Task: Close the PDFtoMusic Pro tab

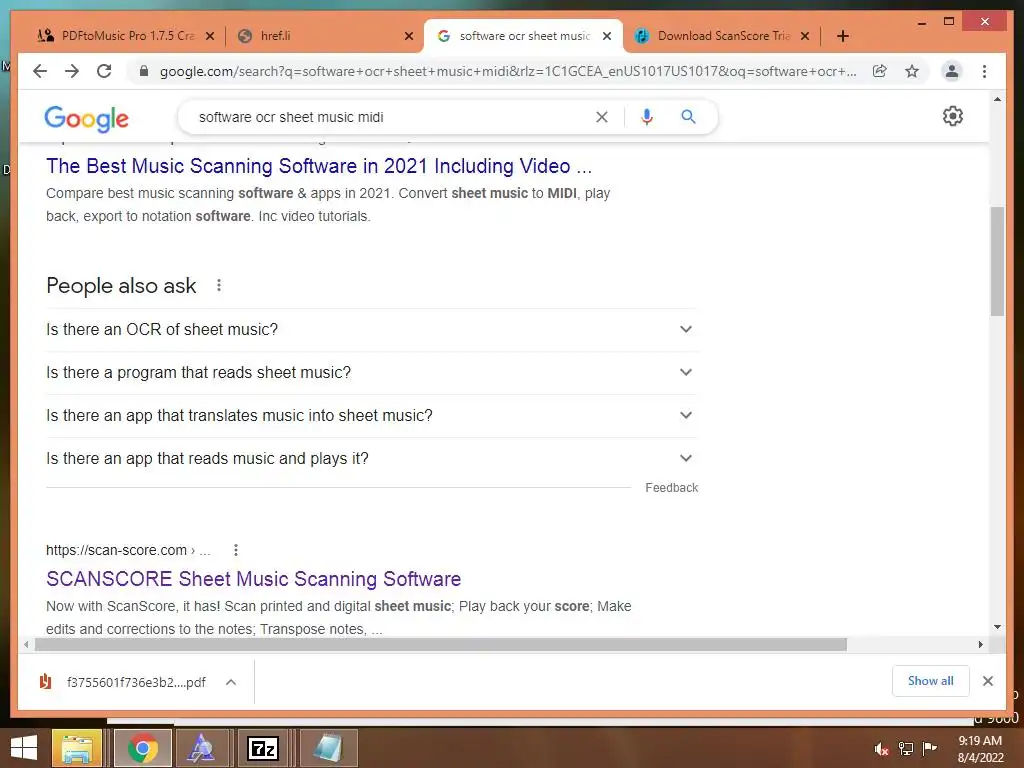Action: tap(210, 36)
